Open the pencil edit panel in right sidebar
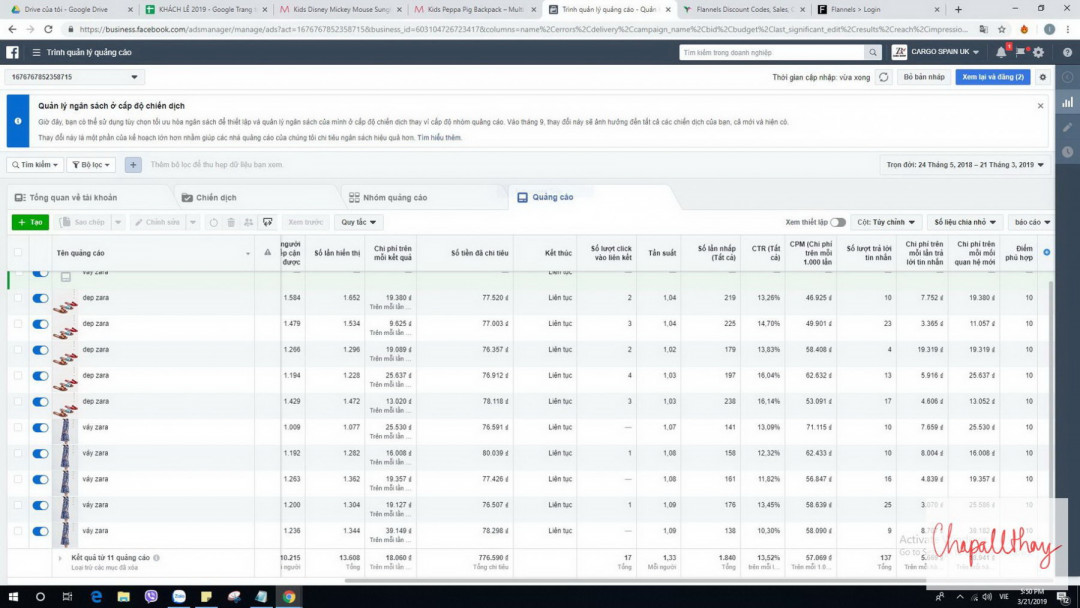 pos(1068,127)
